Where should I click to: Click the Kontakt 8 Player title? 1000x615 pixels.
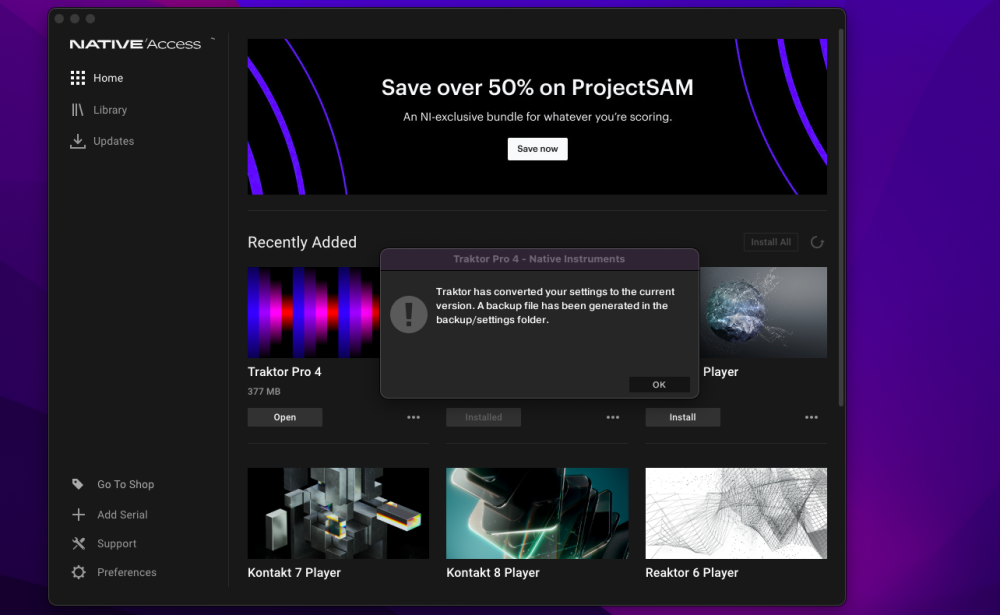(493, 573)
